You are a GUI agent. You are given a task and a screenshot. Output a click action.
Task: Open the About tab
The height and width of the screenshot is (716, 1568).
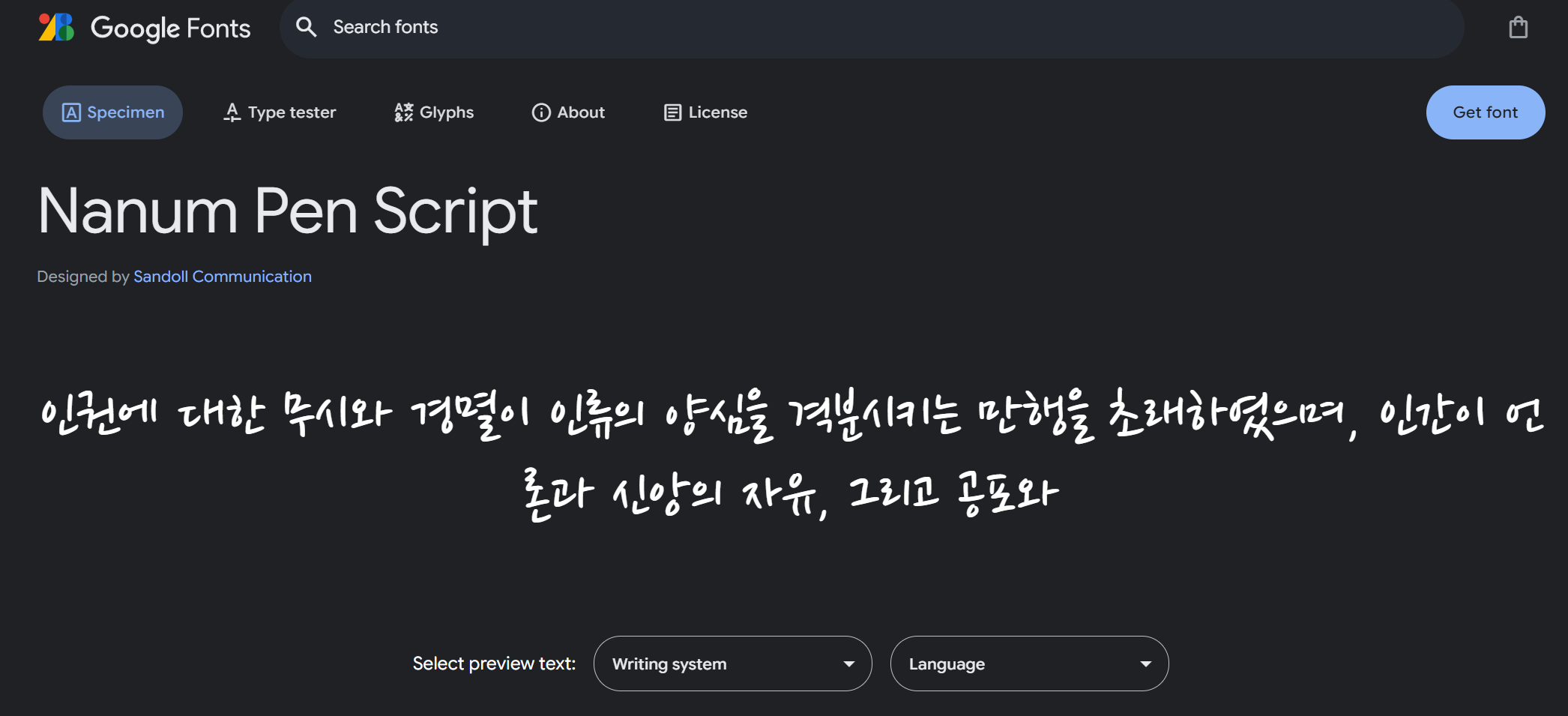coord(568,112)
